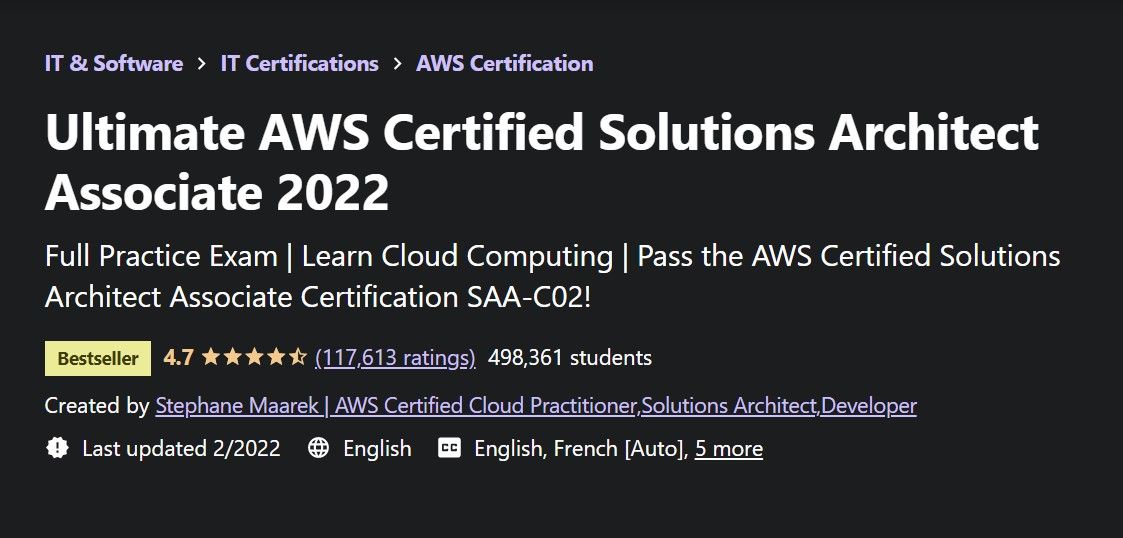Viewport: 1123px width, 538px height.
Task: Click the last updated alert badge icon
Action: tap(58, 449)
